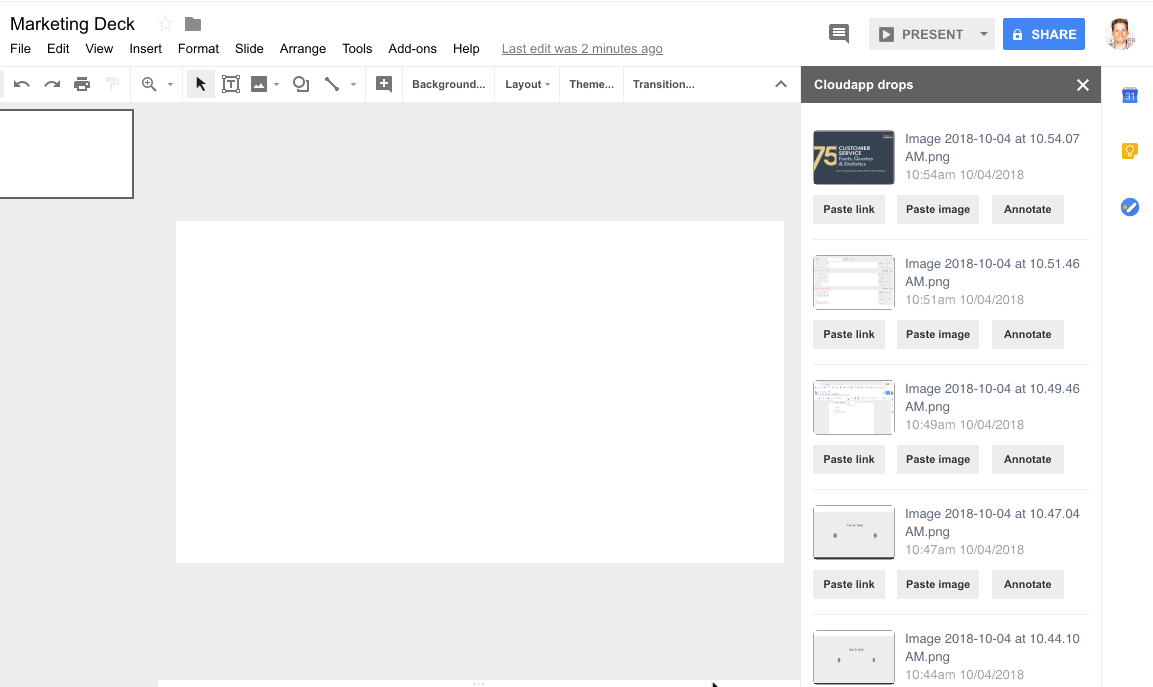The height and width of the screenshot is (687, 1153).
Task: Click thumbnail of 10.49.46 AM image drop
Action: tap(854, 407)
